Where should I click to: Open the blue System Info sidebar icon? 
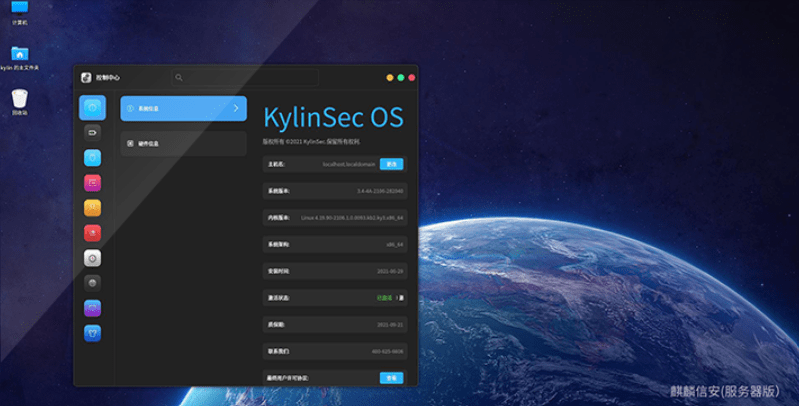[x=92, y=107]
